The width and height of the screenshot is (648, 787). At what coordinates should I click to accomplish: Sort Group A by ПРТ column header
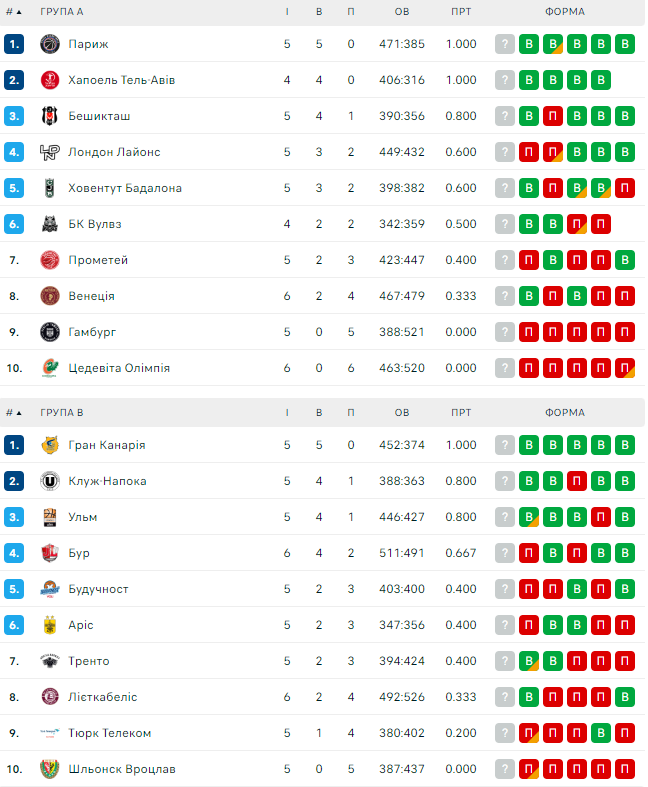[x=461, y=12]
